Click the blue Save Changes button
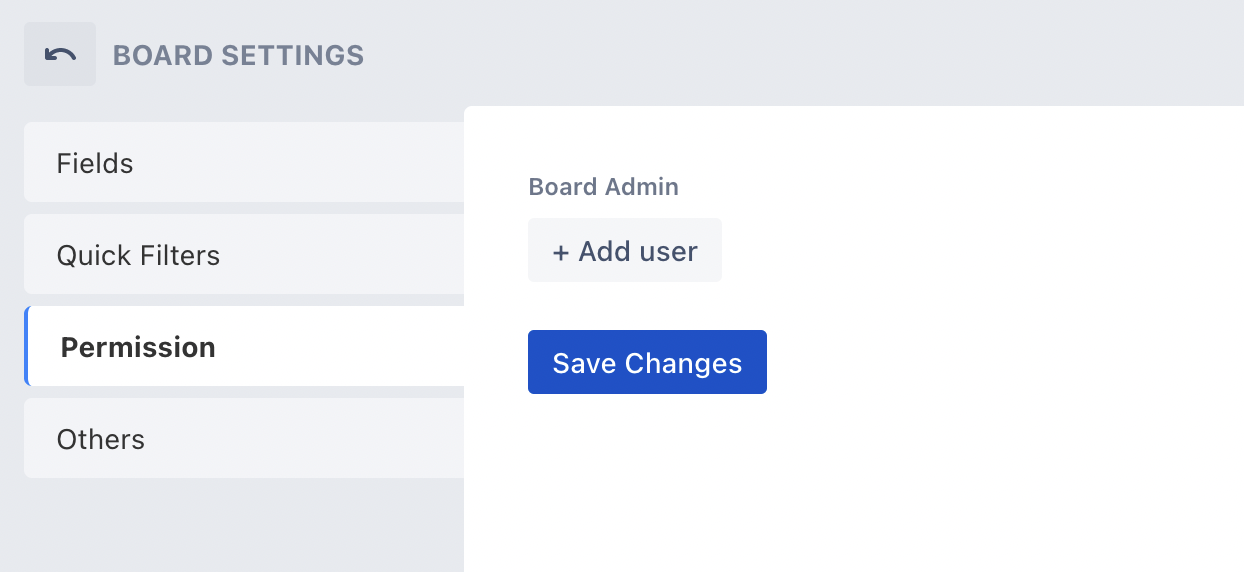The height and width of the screenshot is (572, 1244). tap(647, 362)
